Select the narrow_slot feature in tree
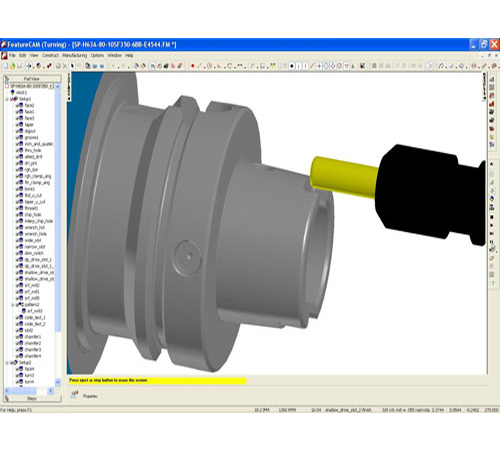The image size is (500, 450). point(35,247)
